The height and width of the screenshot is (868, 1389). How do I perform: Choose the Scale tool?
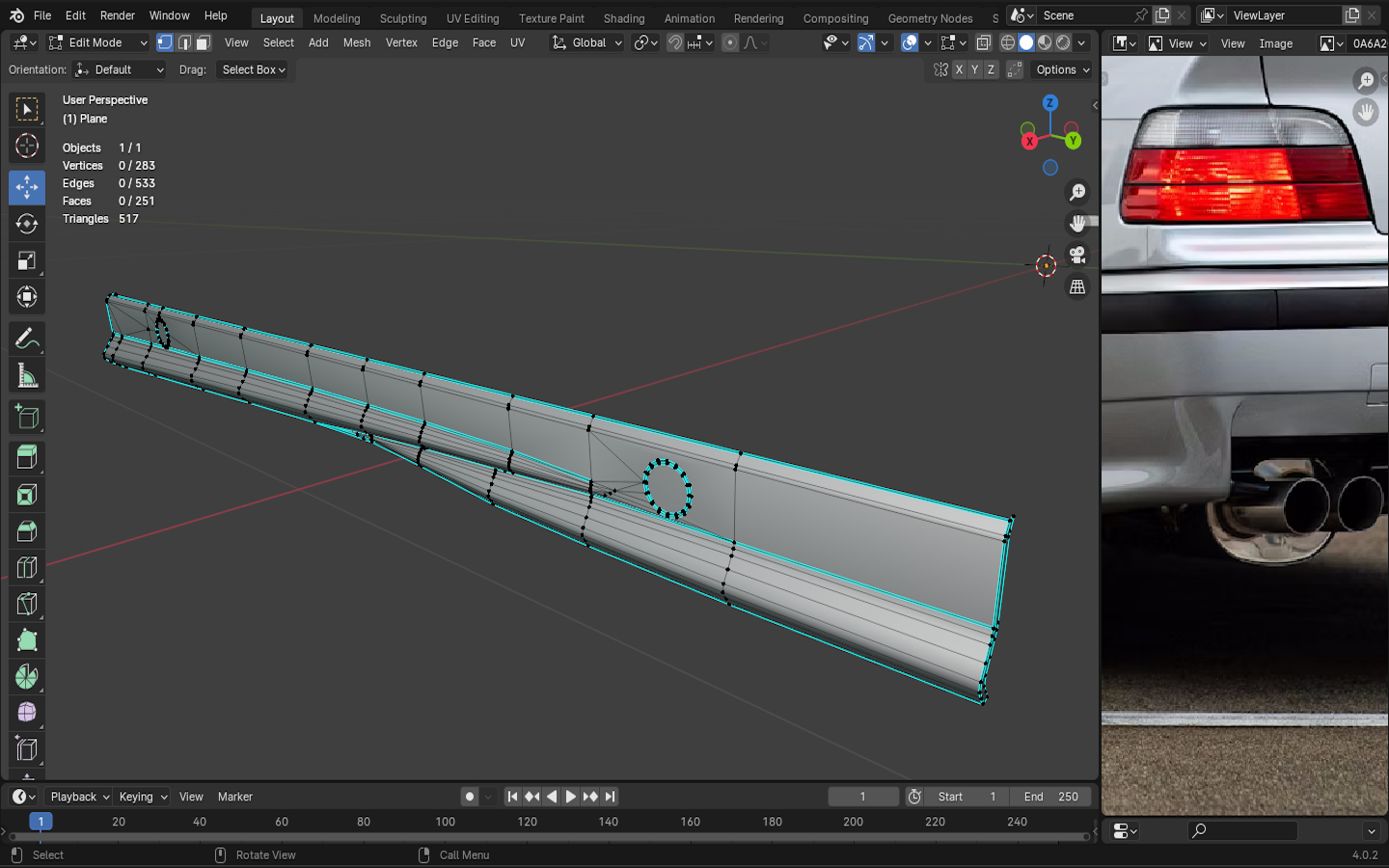click(x=27, y=260)
